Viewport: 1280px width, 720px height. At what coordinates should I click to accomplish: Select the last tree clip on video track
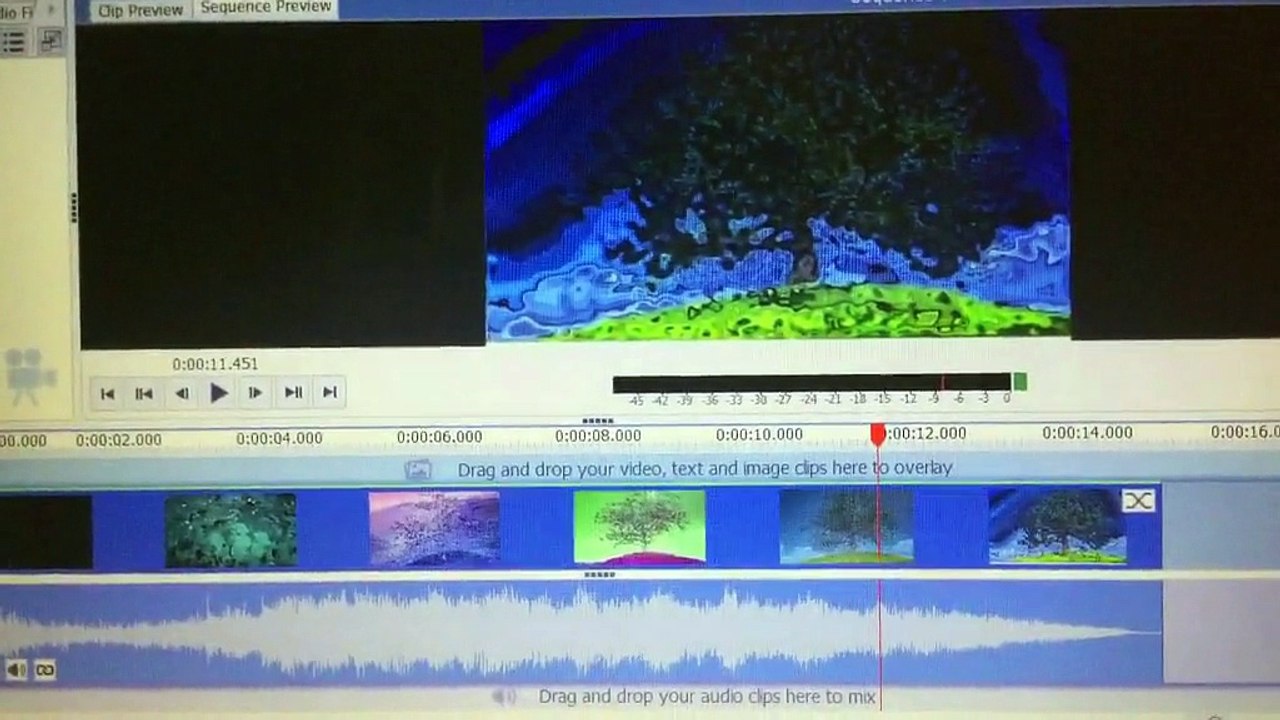[x=1057, y=526]
